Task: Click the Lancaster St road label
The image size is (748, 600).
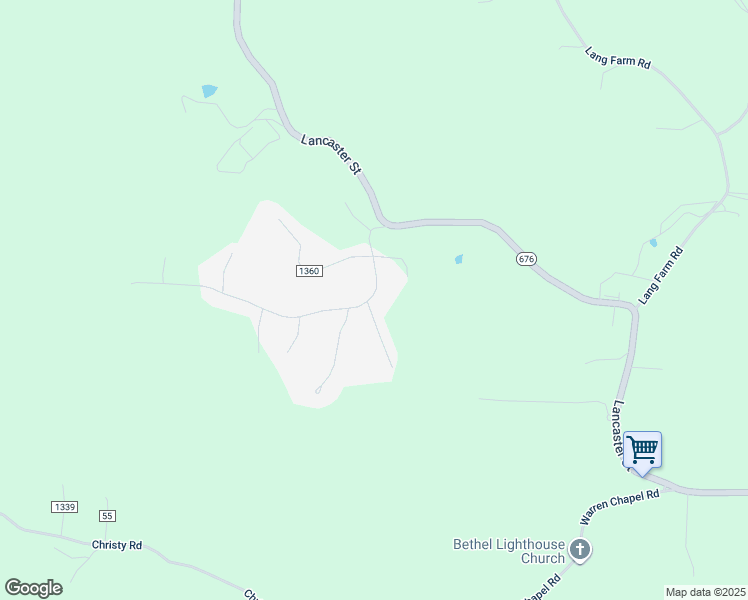Action: pyautogui.click(x=332, y=154)
